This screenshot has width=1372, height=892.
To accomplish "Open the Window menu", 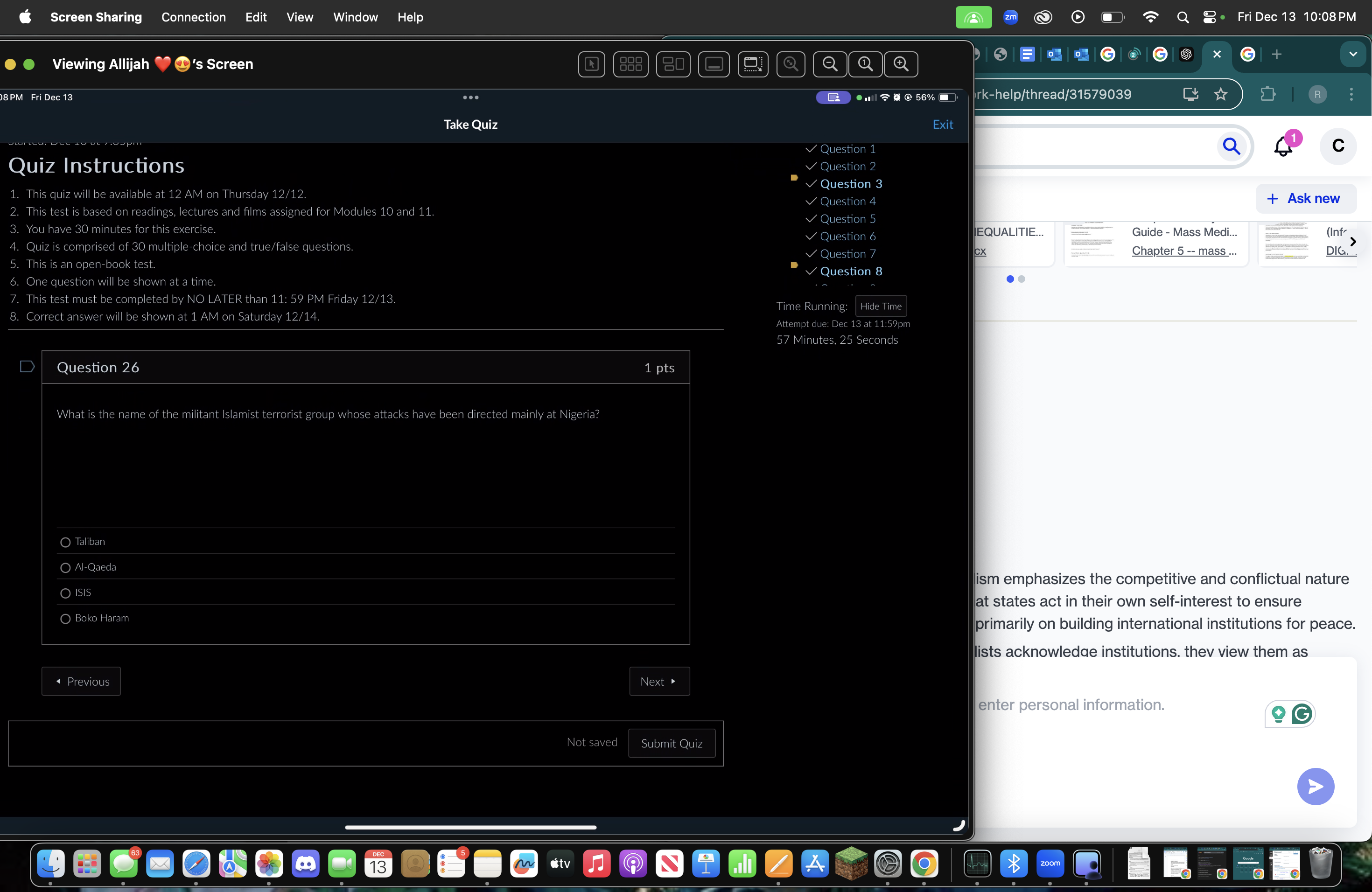I will point(355,17).
